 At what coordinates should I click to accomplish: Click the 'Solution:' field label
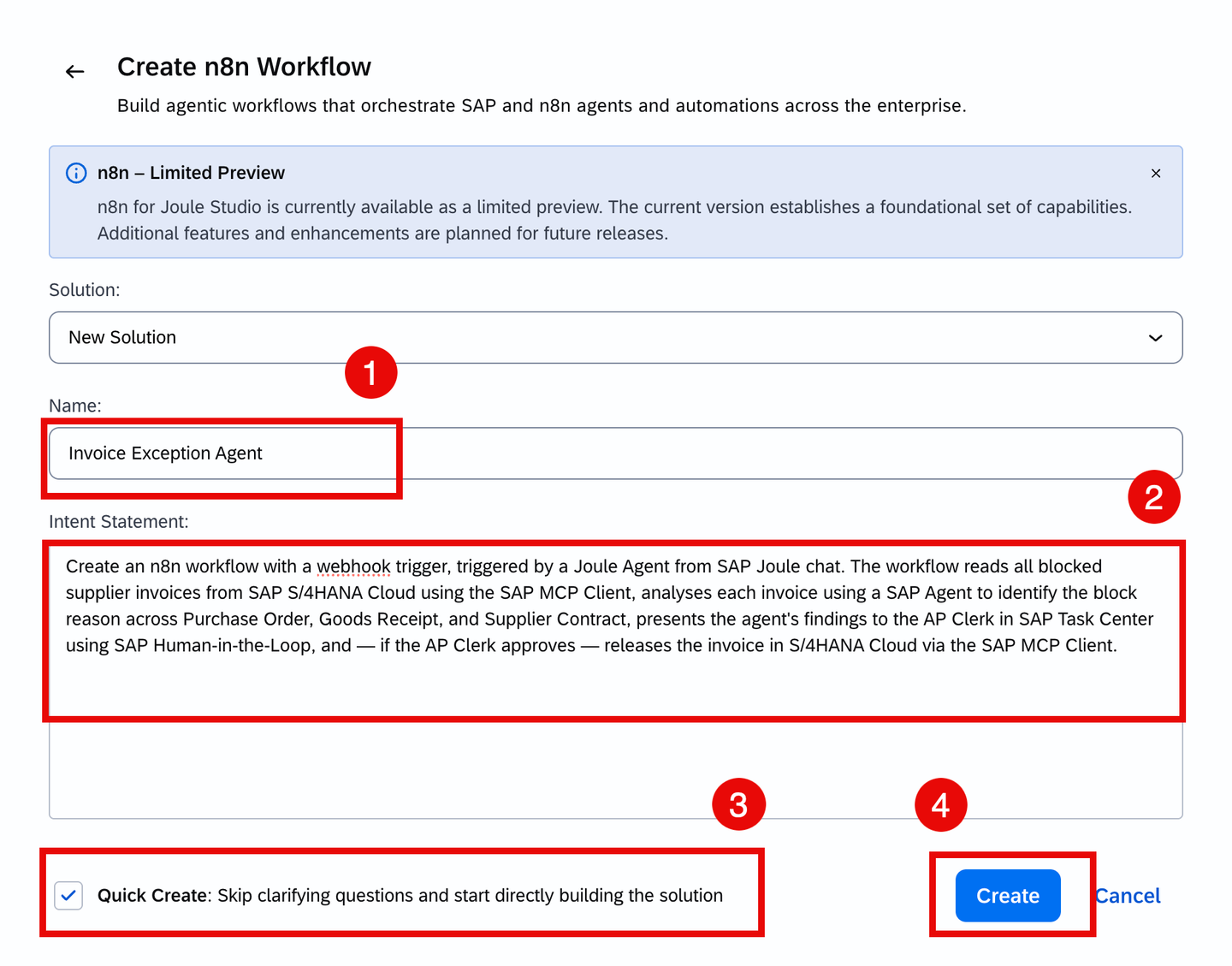(85, 290)
